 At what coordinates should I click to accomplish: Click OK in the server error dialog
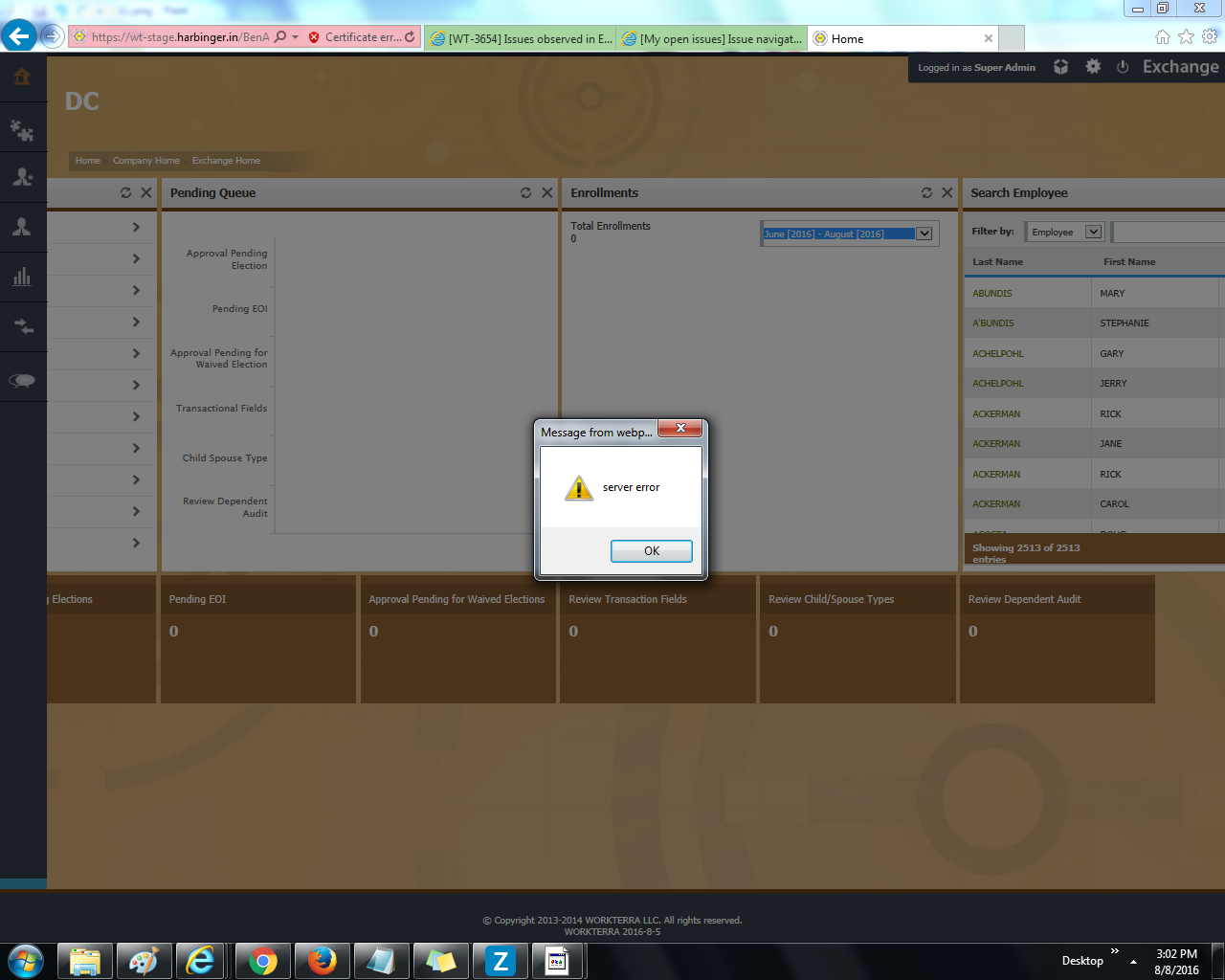(x=651, y=551)
